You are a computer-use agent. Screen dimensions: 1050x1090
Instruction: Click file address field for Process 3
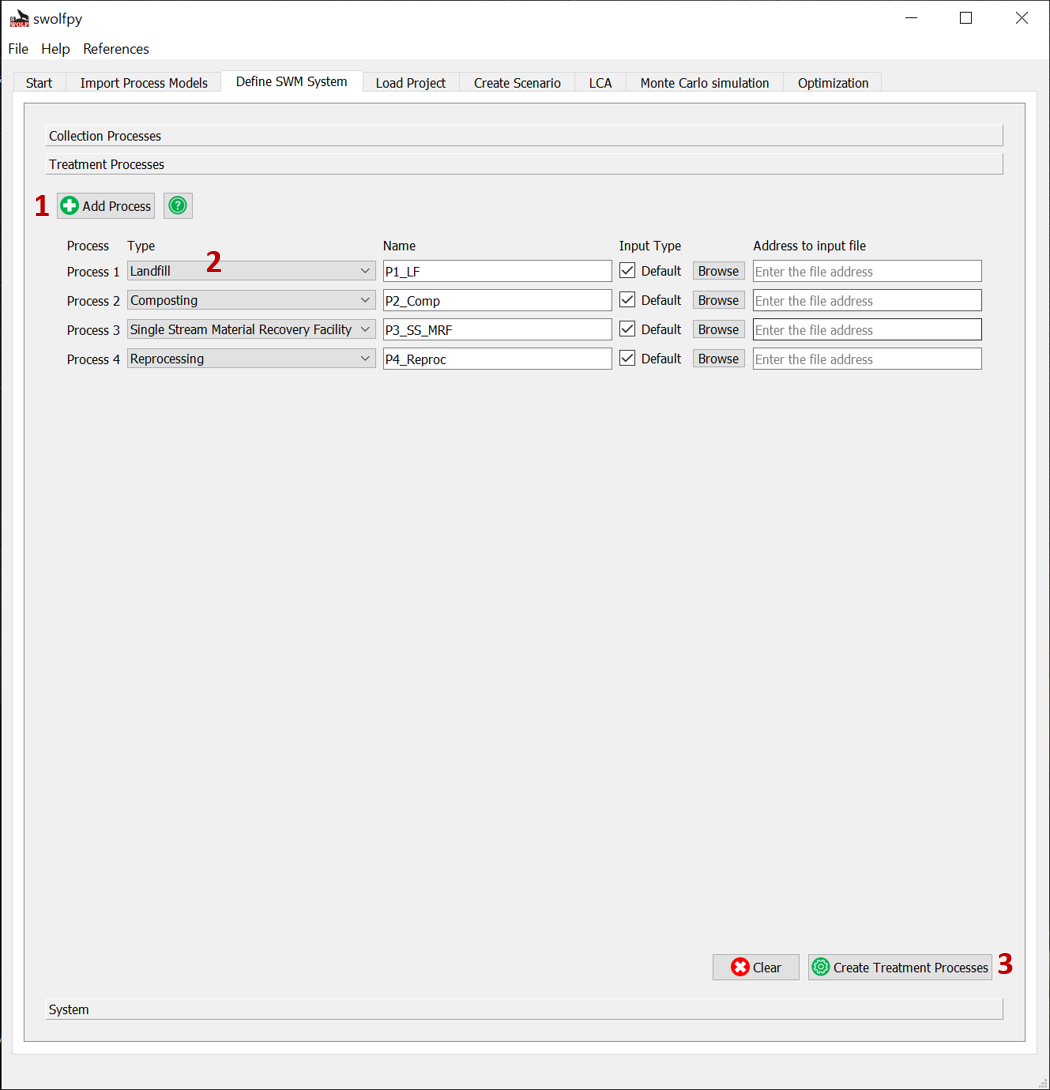point(867,330)
